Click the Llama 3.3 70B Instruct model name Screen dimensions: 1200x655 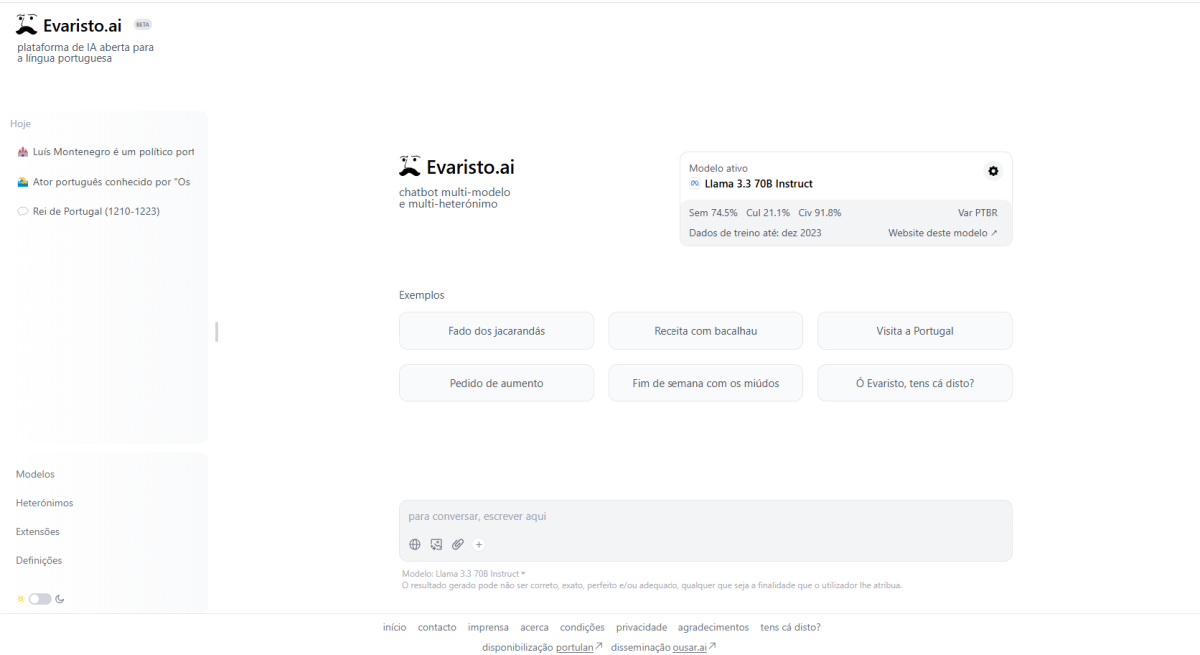pyautogui.click(x=759, y=184)
